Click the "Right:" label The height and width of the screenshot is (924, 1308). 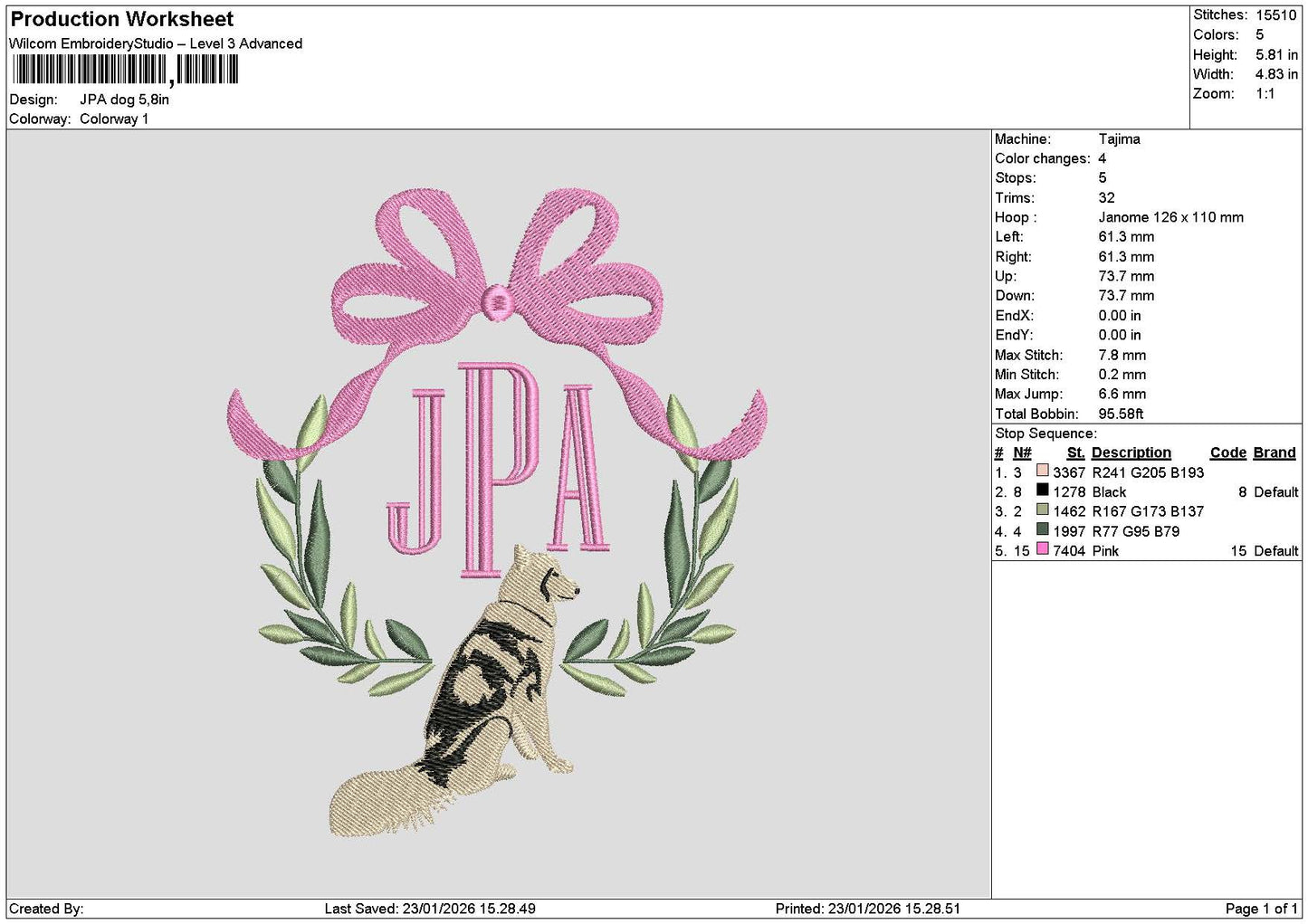pos(1013,257)
